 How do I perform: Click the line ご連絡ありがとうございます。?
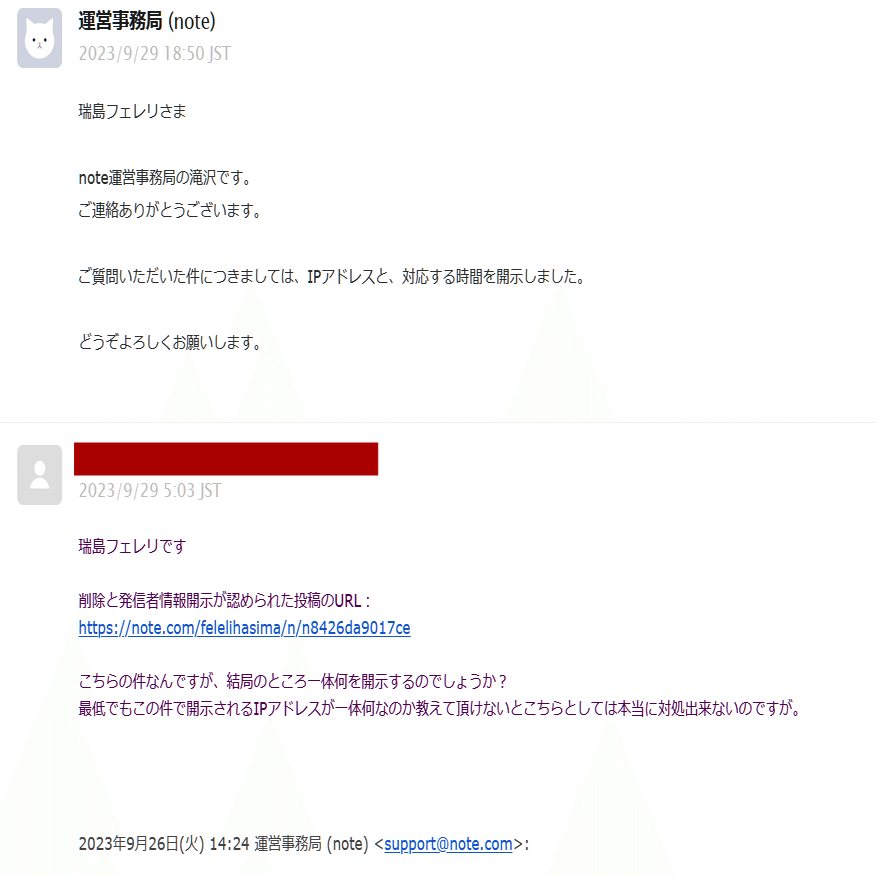[170, 210]
